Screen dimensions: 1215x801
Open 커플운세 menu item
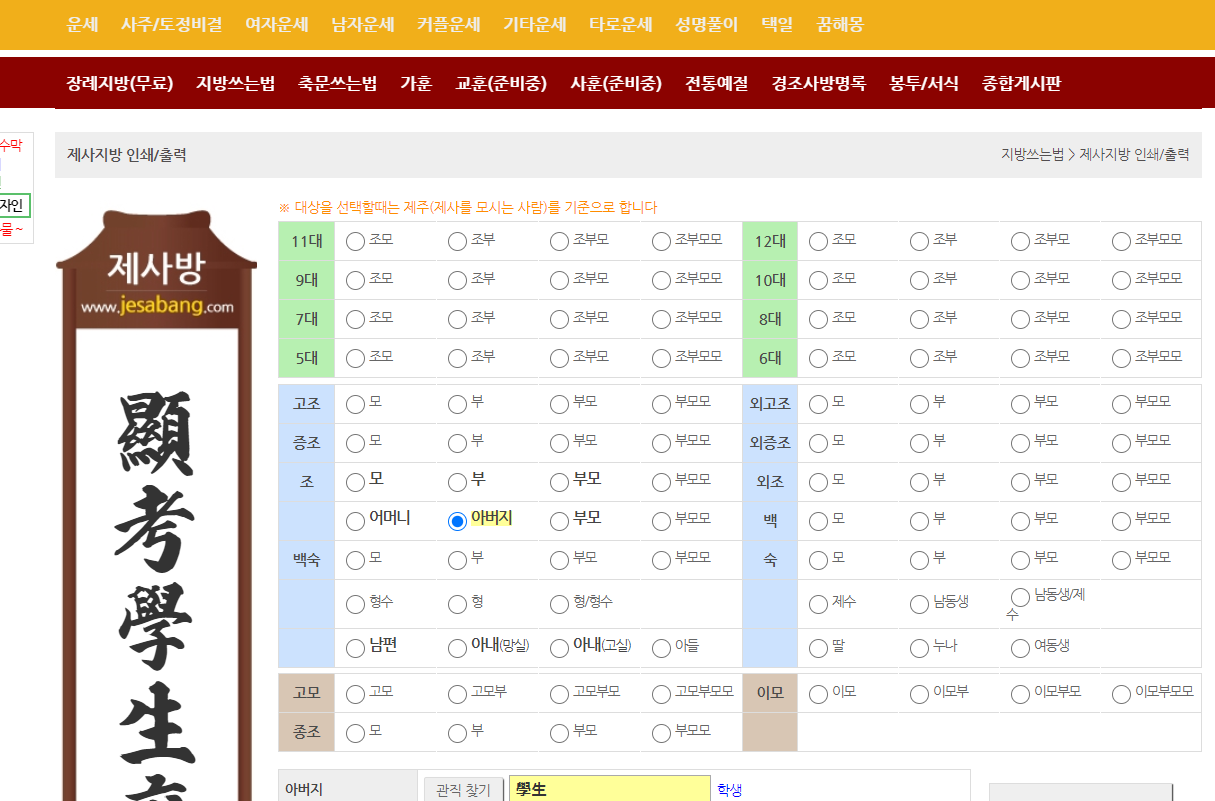(448, 24)
